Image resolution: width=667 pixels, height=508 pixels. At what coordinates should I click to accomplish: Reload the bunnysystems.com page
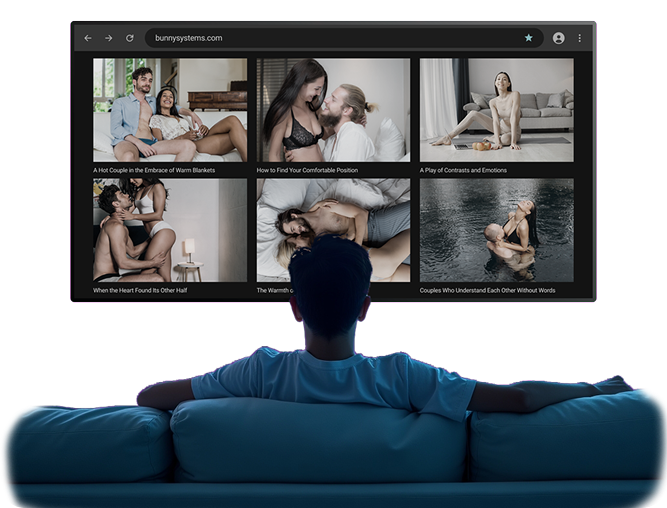pyautogui.click(x=129, y=38)
